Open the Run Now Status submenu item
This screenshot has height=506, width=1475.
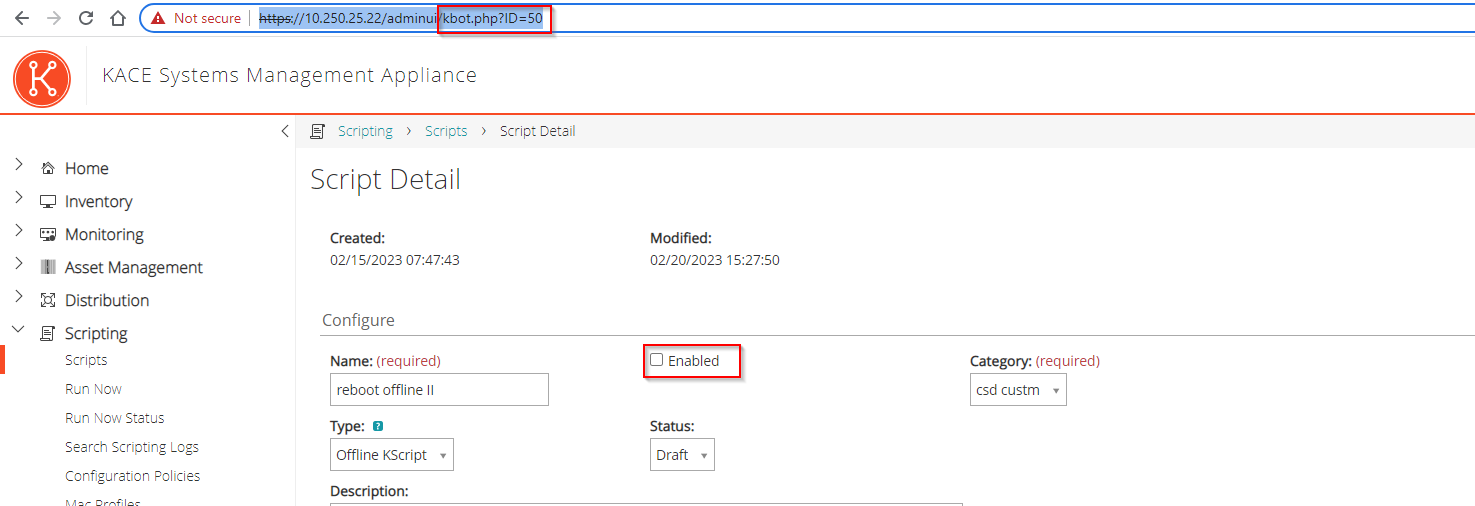click(x=115, y=418)
